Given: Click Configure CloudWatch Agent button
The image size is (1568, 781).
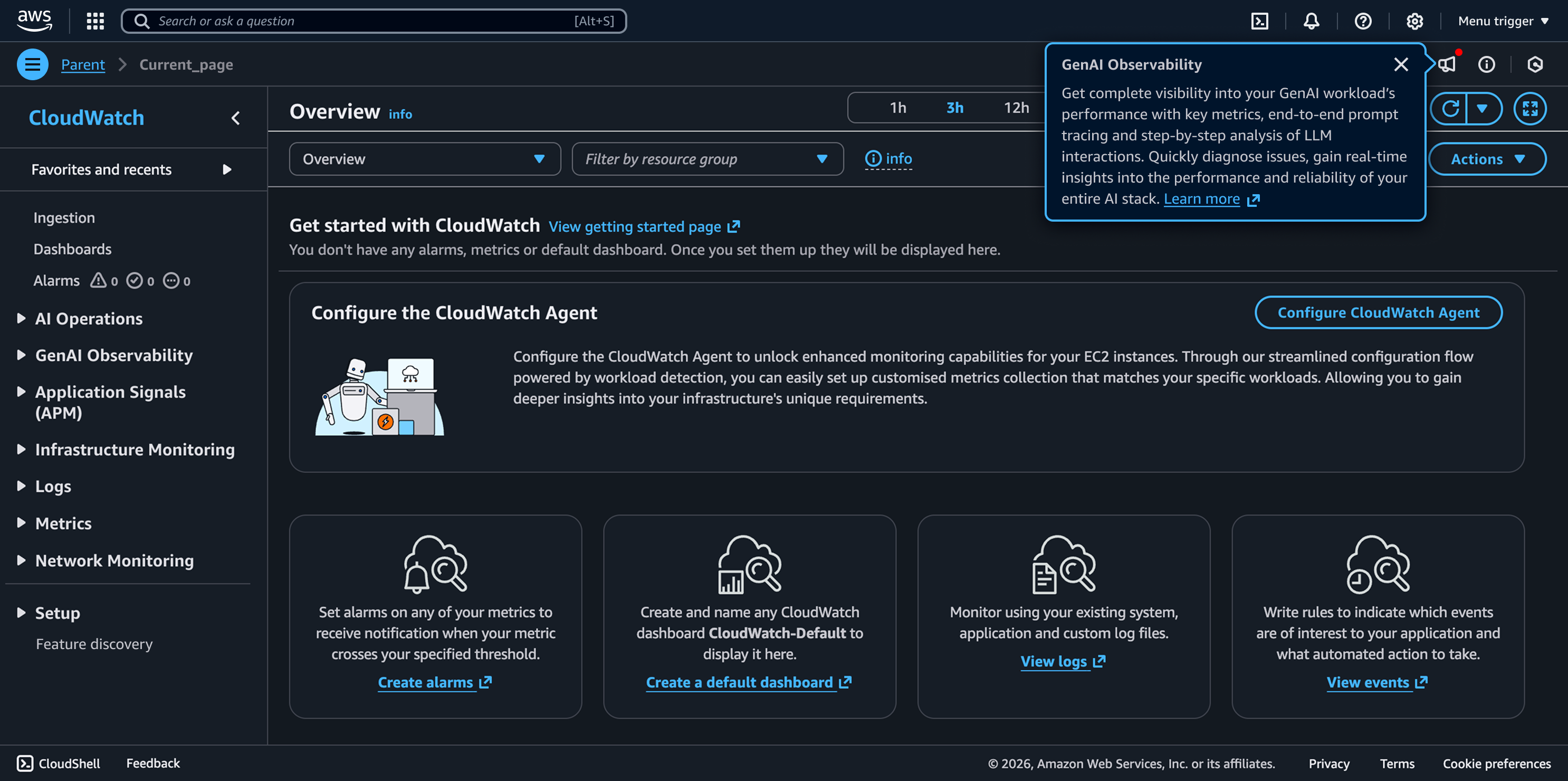Looking at the screenshot, I should tap(1378, 312).
